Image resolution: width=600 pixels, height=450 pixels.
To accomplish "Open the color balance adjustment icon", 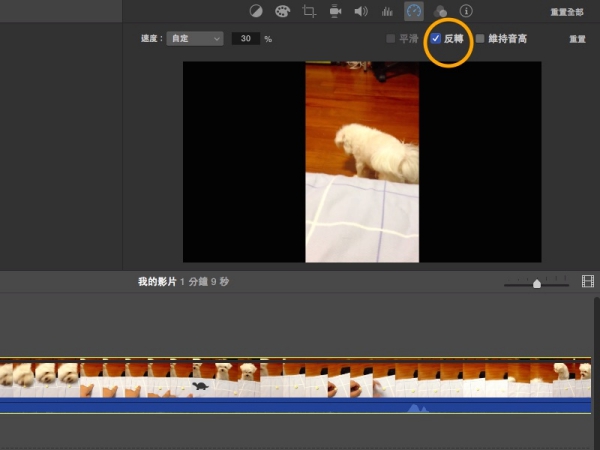I will tap(256, 11).
